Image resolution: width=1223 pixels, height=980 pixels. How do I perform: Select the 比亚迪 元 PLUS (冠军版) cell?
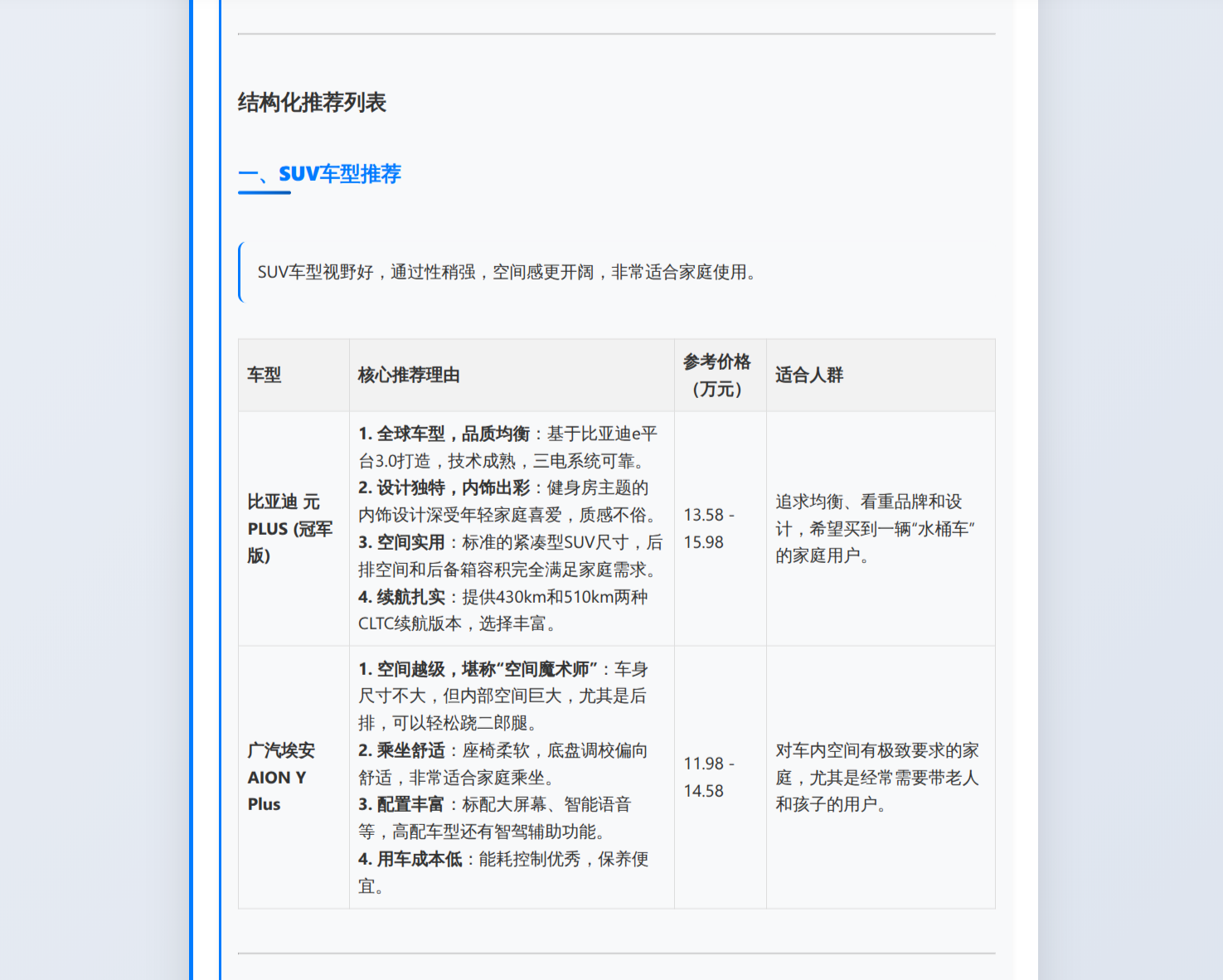click(x=294, y=528)
